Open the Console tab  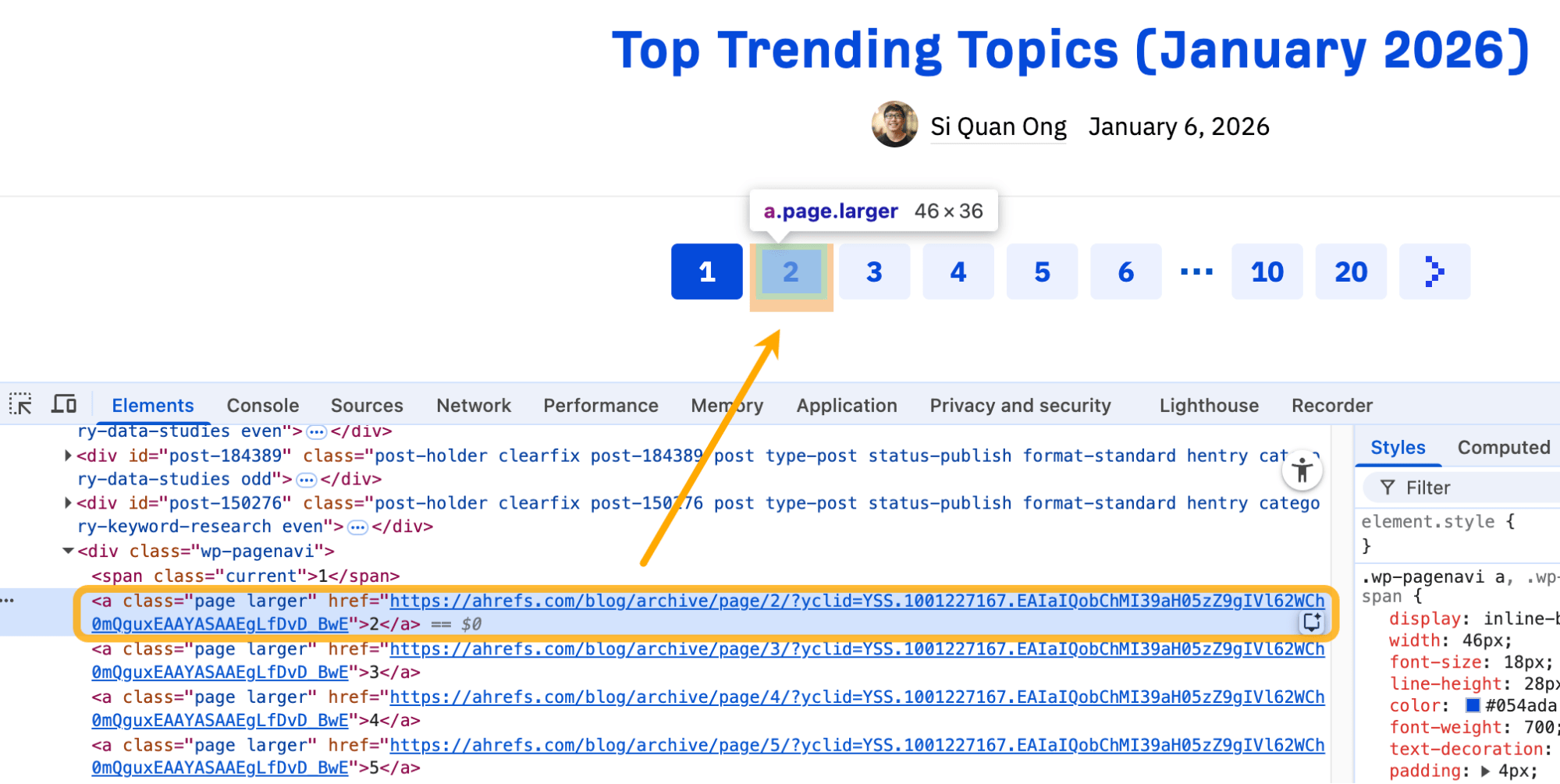tap(262, 406)
